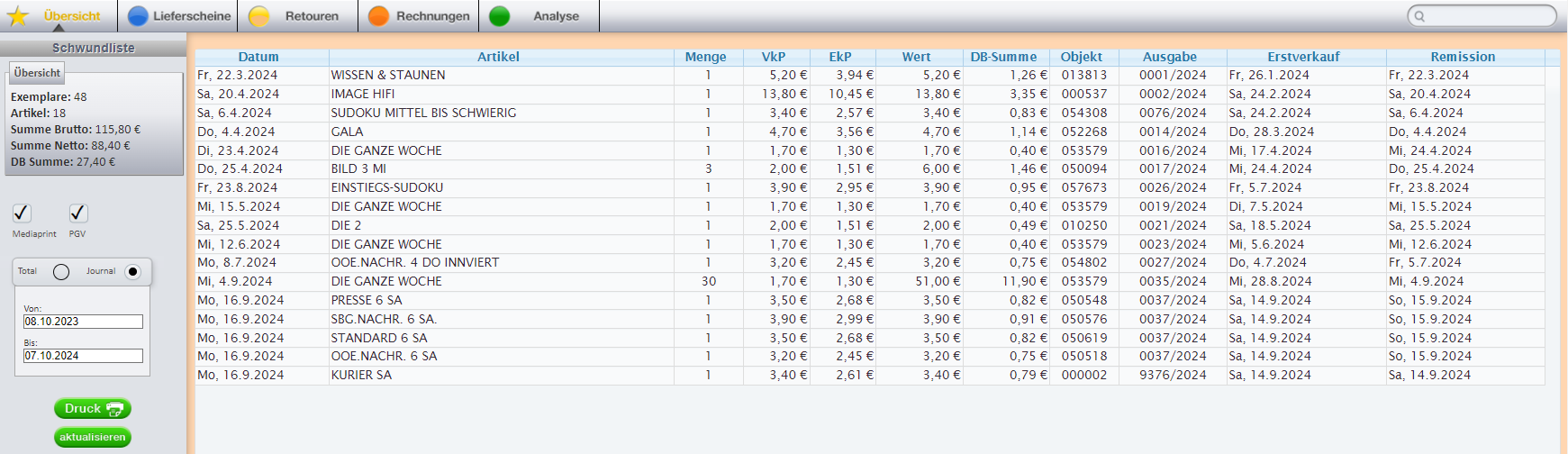Click the Von date input field
The height and width of the screenshot is (454, 1568).
83,322
